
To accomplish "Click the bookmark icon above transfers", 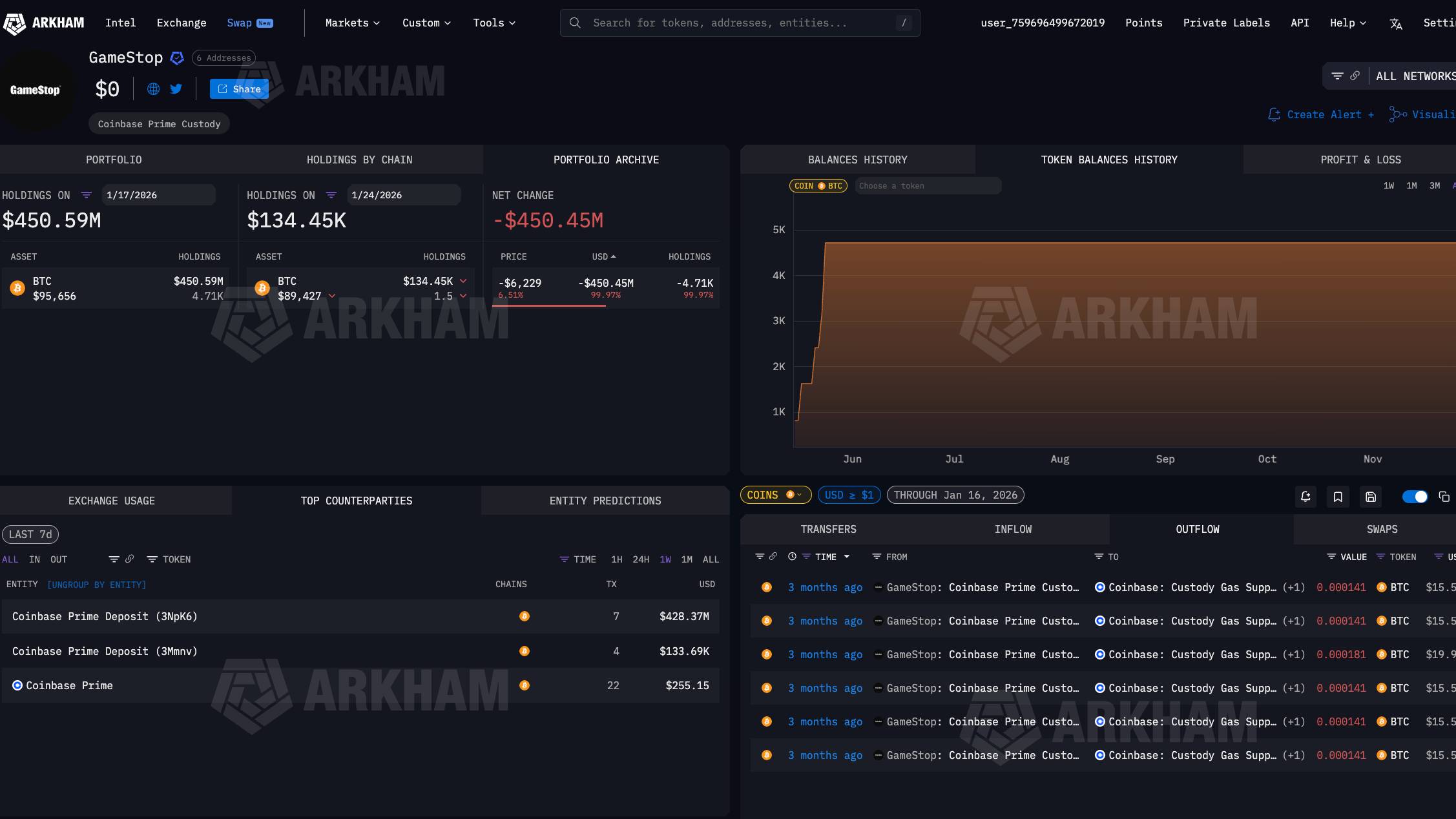I will pos(1338,497).
